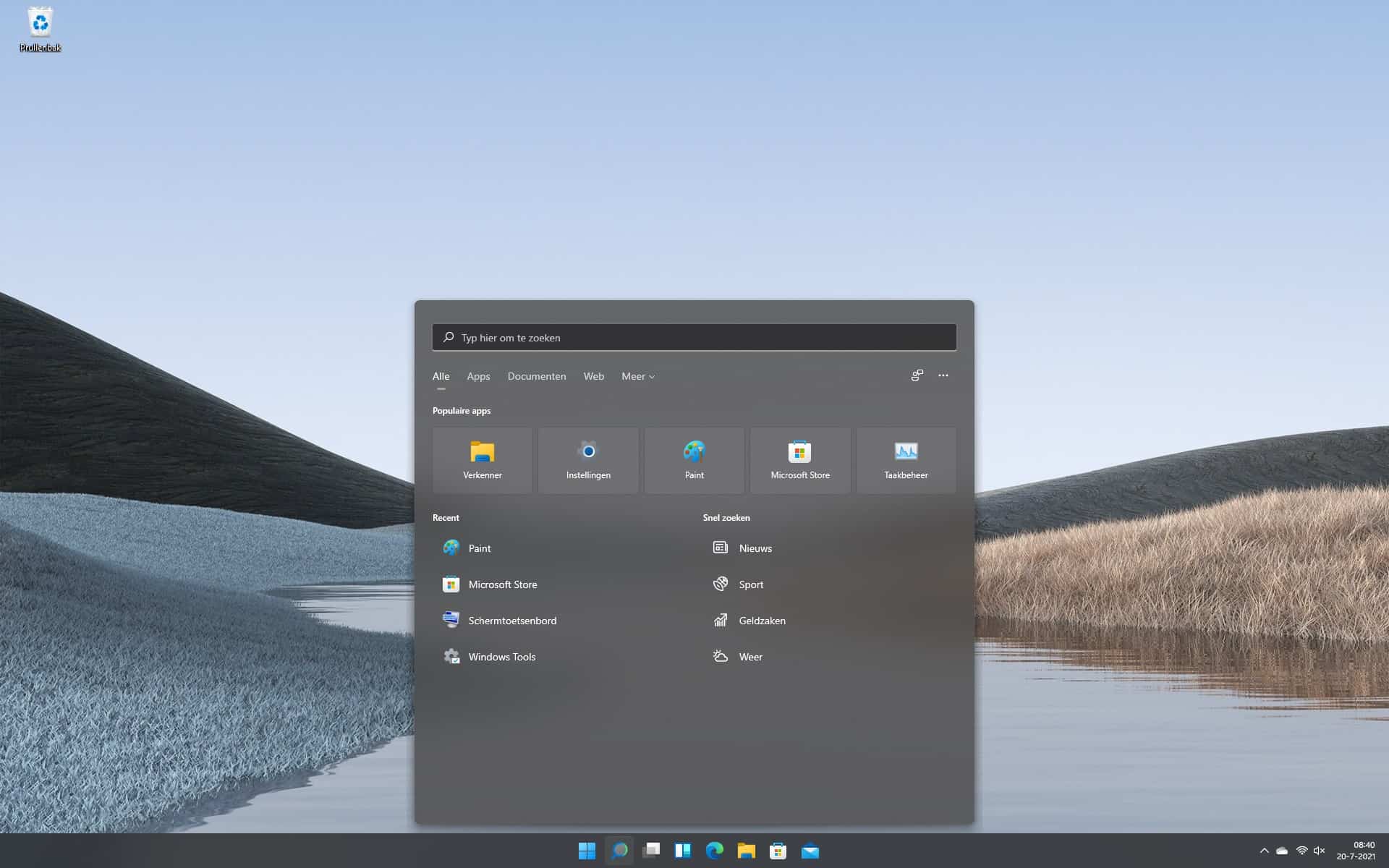Open Verkenner from Populaire apps
This screenshot has height=868, width=1389.
pos(482,460)
